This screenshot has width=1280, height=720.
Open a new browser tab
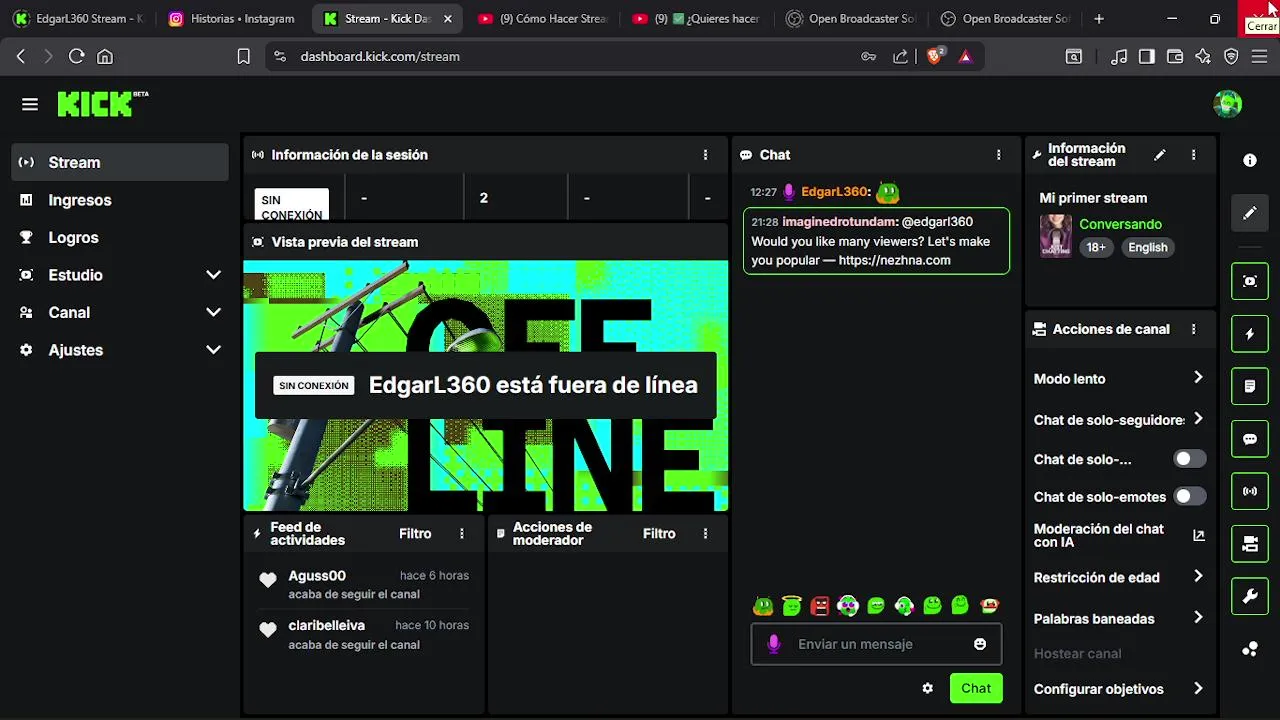click(x=1099, y=18)
